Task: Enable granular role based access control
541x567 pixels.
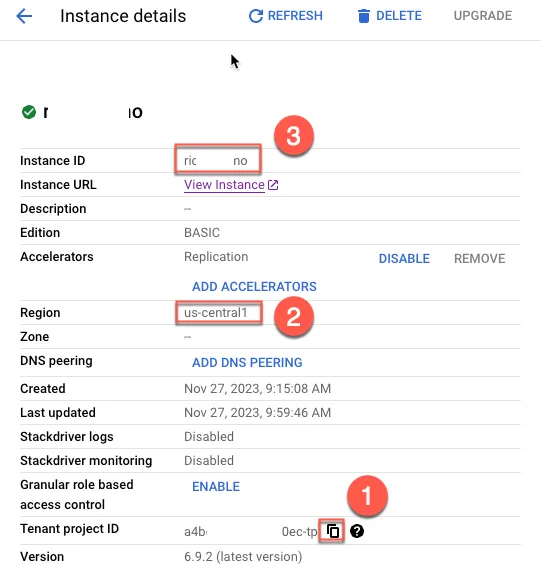Action: pos(216,487)
